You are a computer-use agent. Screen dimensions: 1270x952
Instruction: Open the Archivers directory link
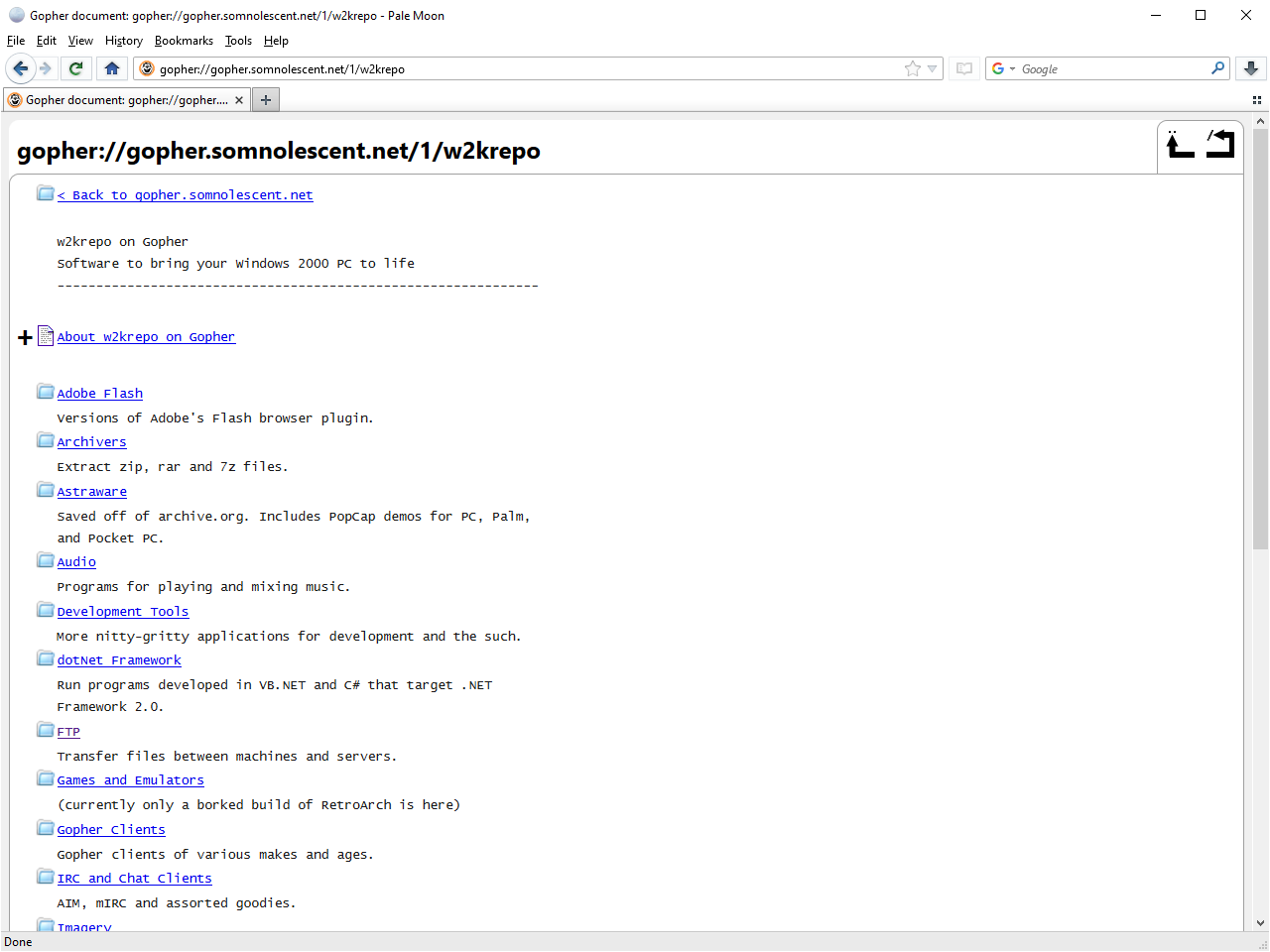(x=91, y=442)
